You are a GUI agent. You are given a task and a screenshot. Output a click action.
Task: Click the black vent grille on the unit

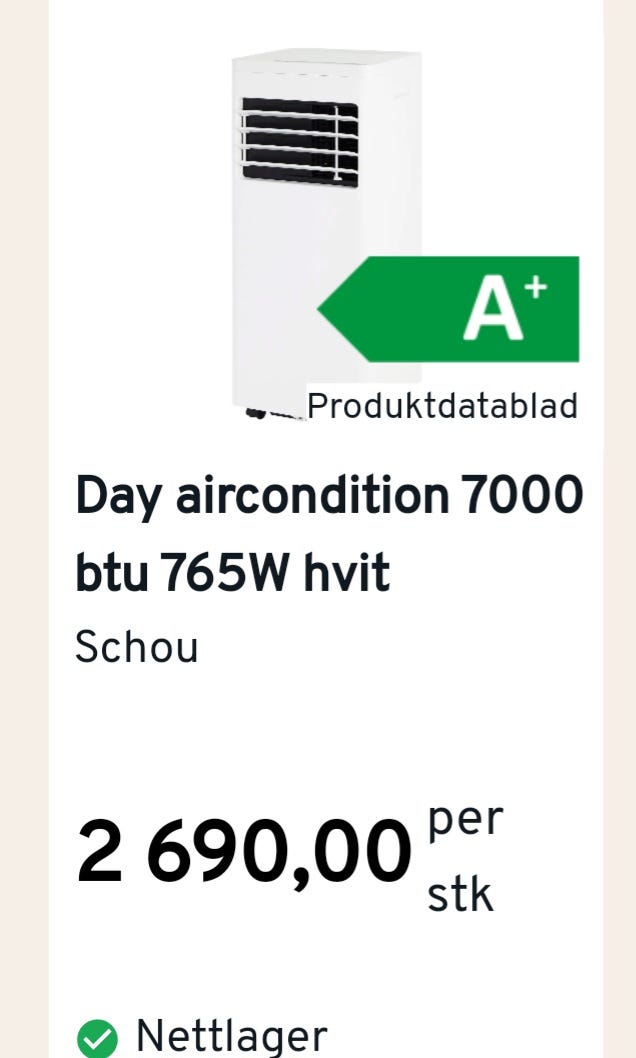coord(299,141)
